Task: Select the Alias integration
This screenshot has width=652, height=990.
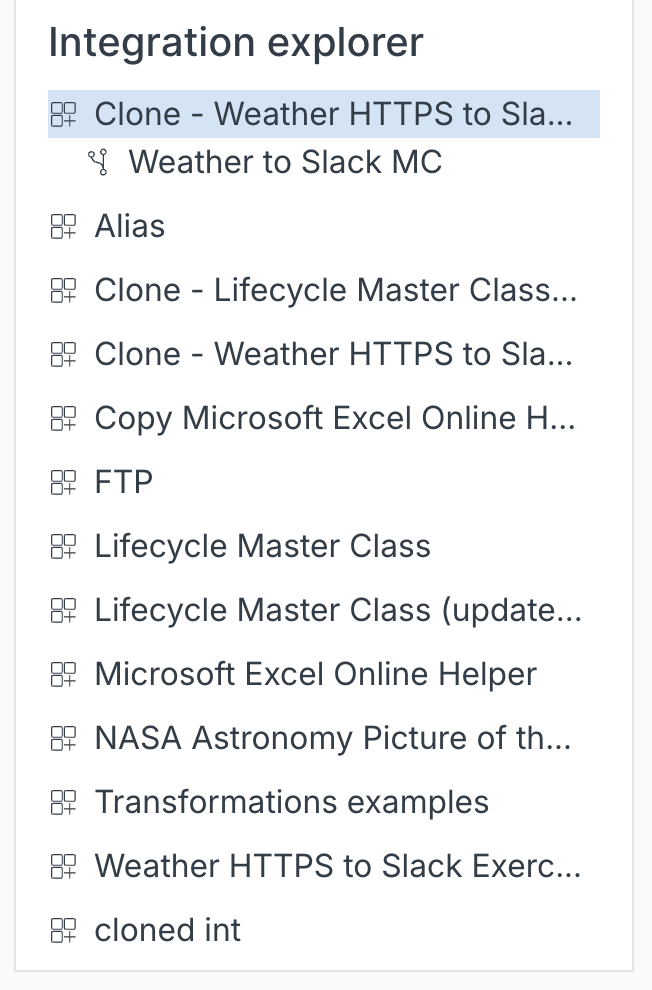Action: tap(130, 227)
